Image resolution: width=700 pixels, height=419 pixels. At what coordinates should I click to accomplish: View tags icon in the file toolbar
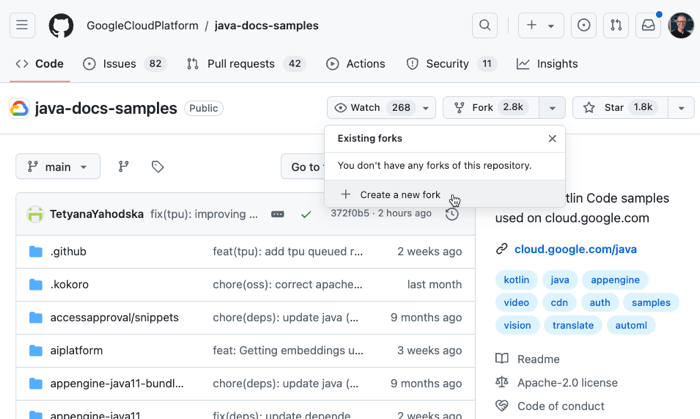click(157, 167)
